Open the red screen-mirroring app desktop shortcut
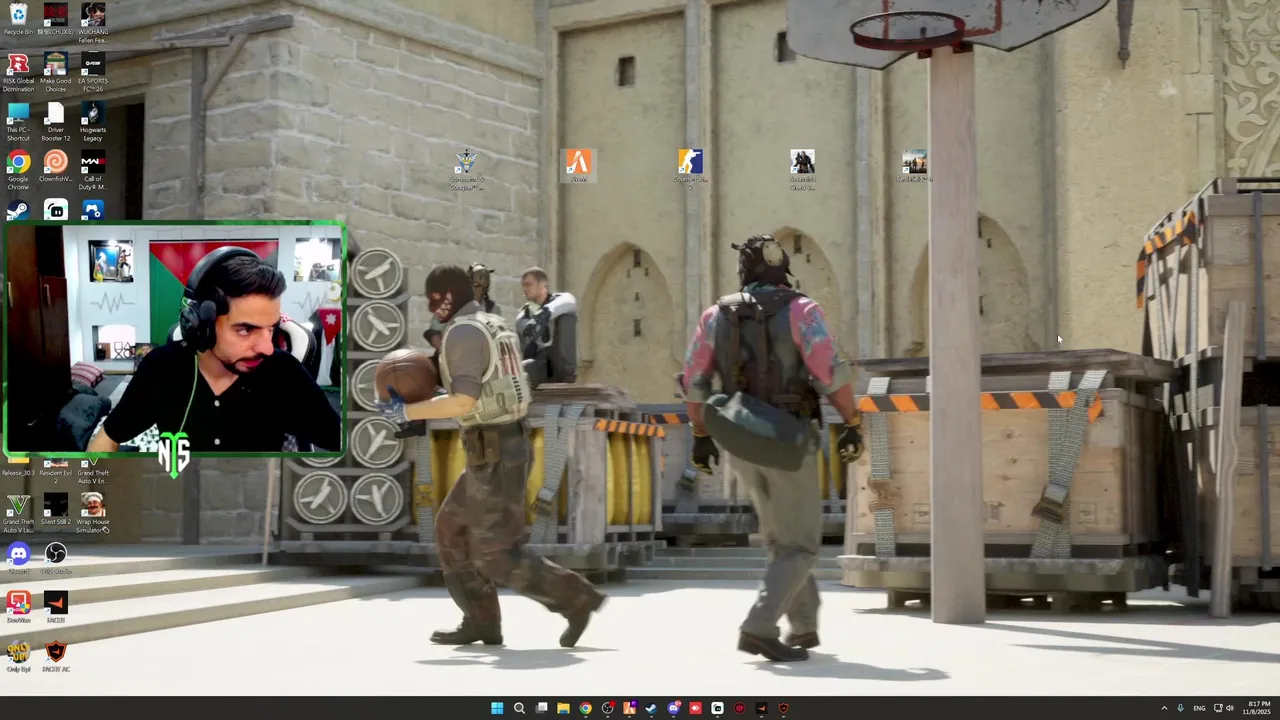Viewport: 1280px width, 720px height. (x=18, y=607)
